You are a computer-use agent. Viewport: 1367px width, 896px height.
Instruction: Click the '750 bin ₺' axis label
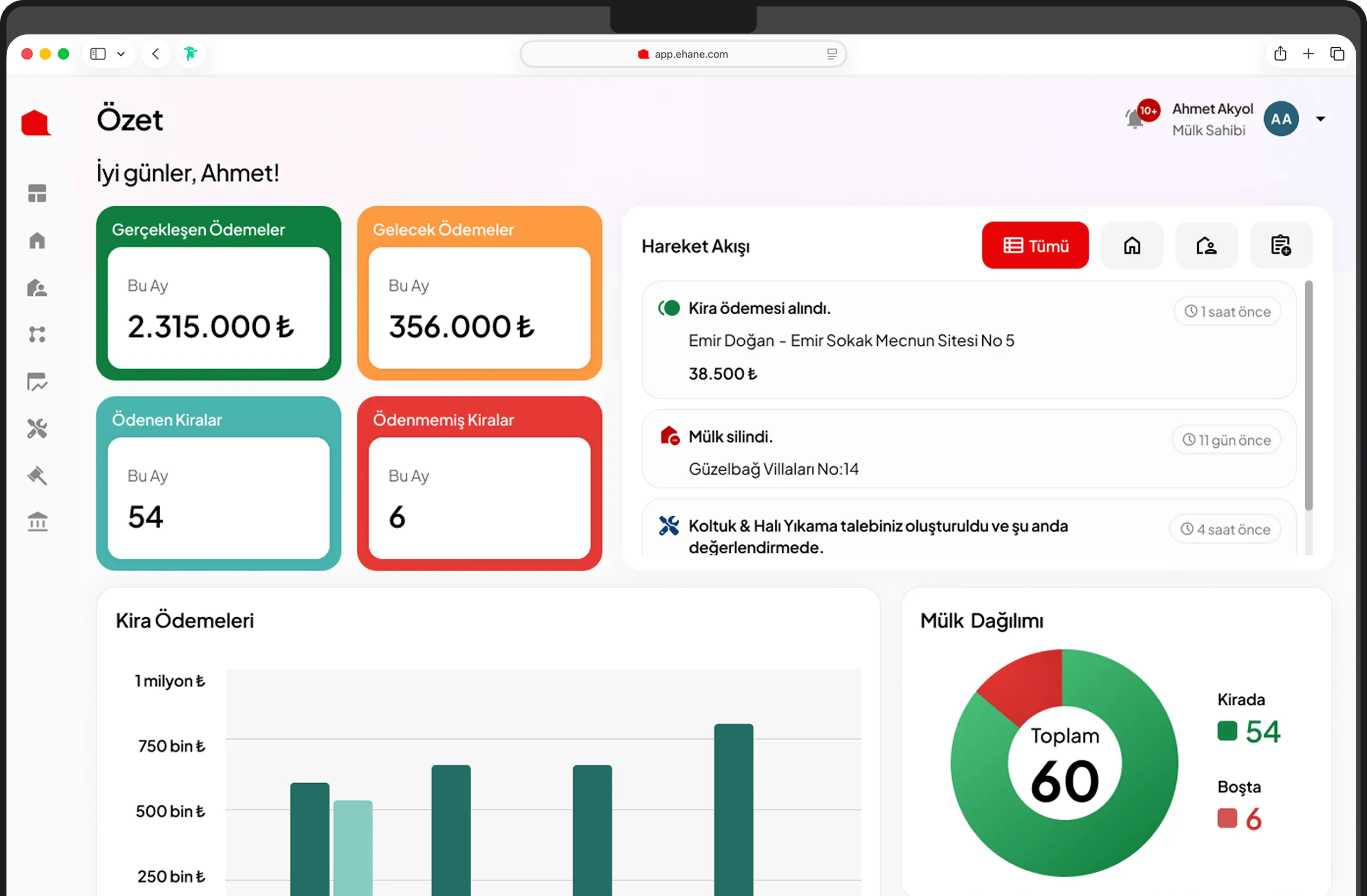click(171, 746)
